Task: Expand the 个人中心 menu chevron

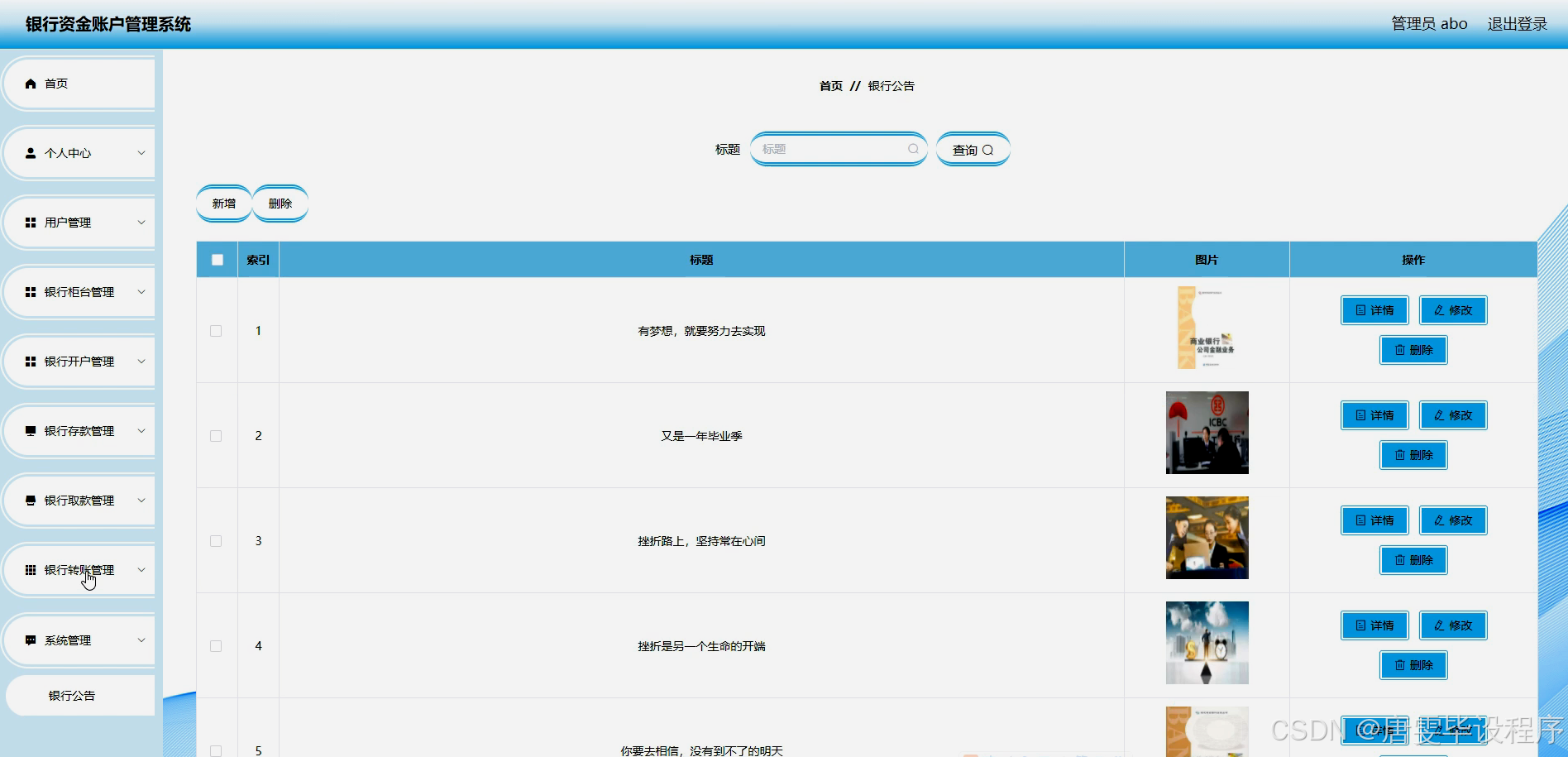Action: [141, 153]
